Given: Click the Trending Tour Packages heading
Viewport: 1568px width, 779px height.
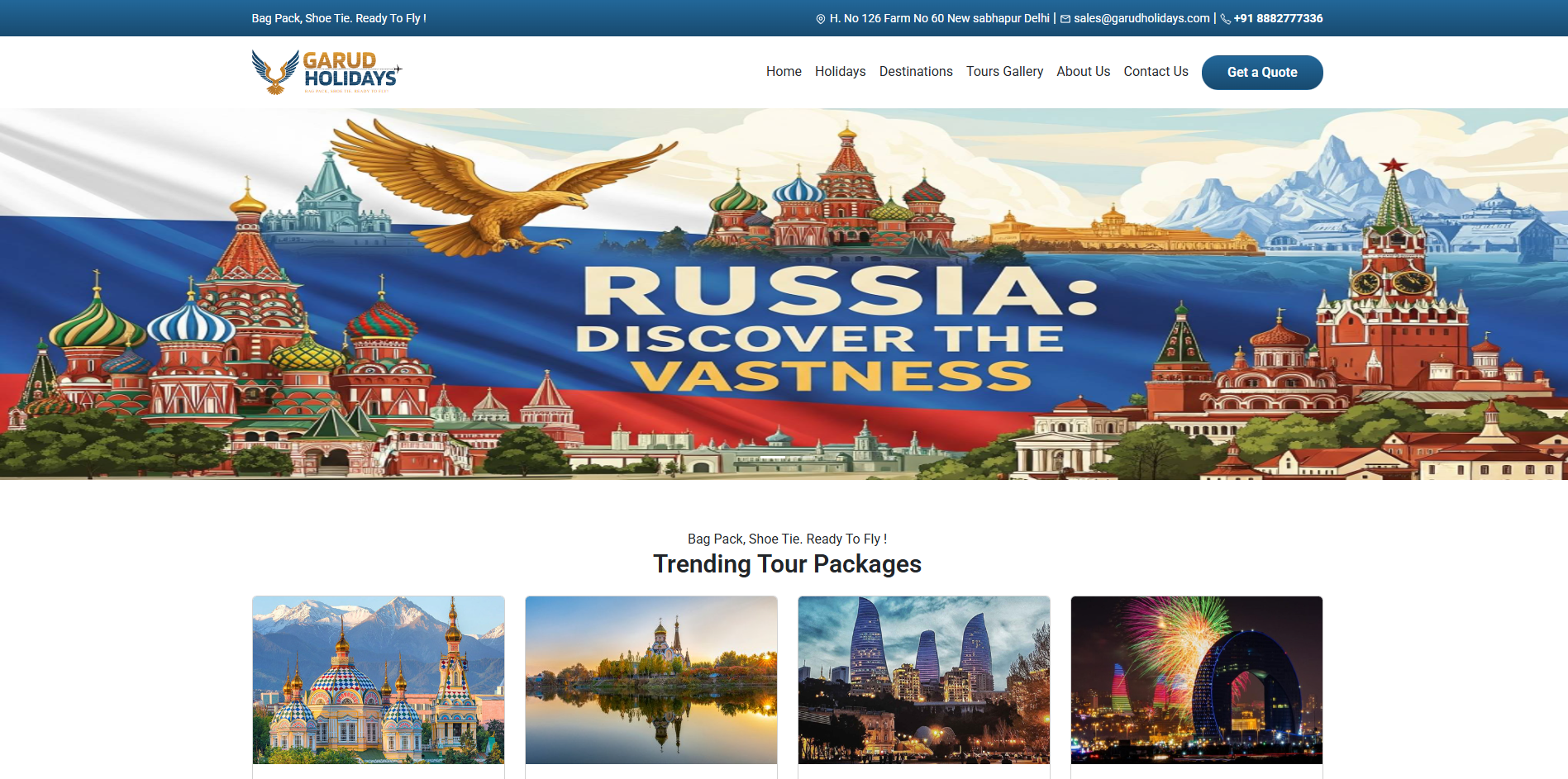Looking at the screenshot, I should pos(787,564).
